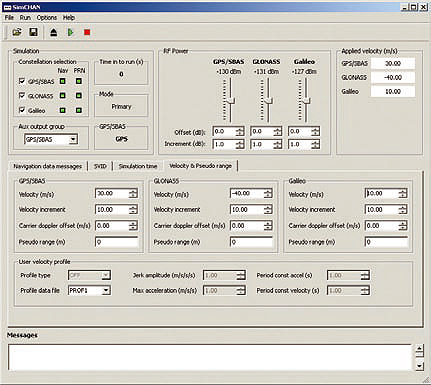Screen dimensions: 431x385
Task: Click the Galileo RF power slider handle
Action: [307, 101]
